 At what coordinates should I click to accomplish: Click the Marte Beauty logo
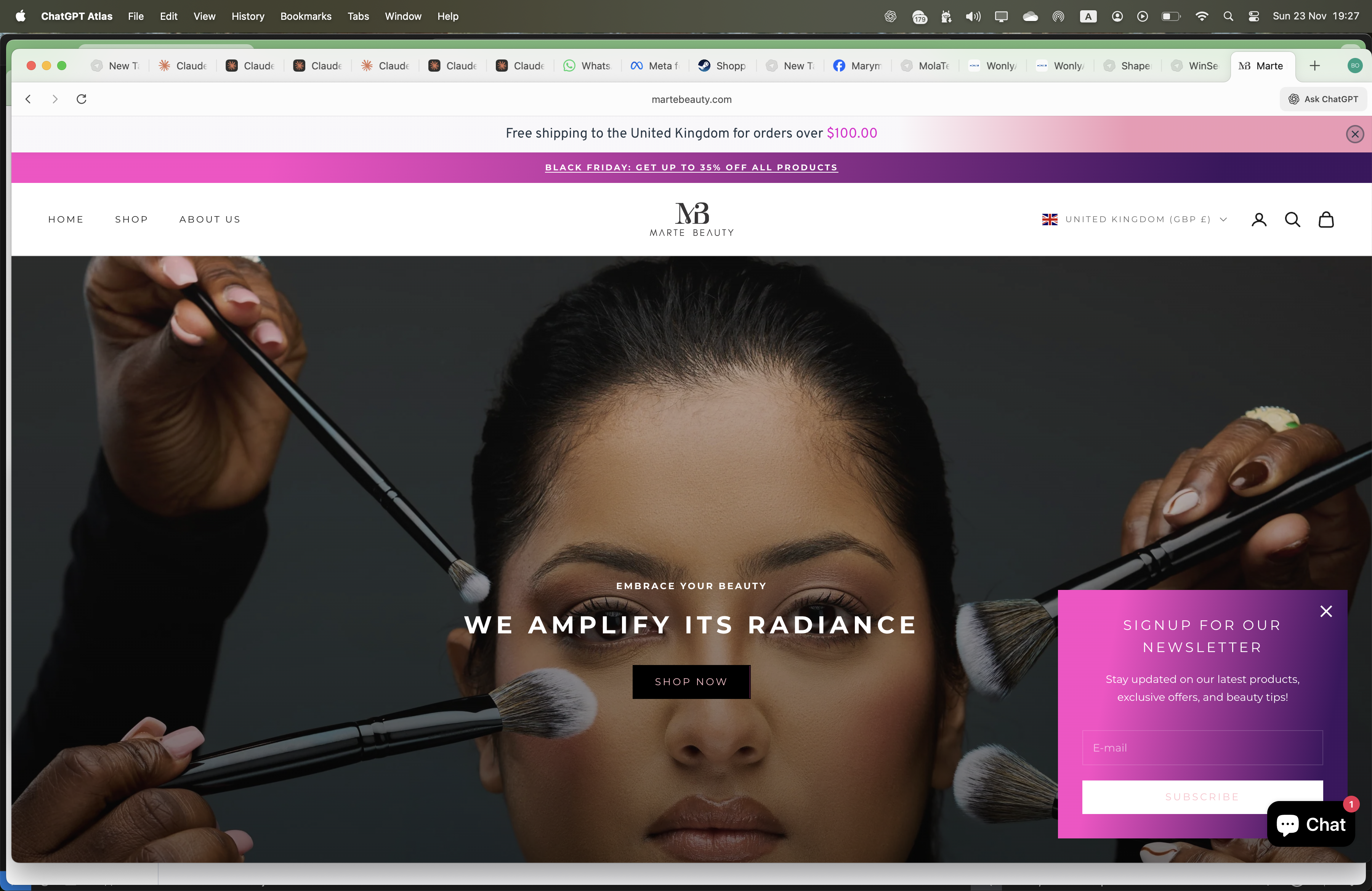click(691, 220)
